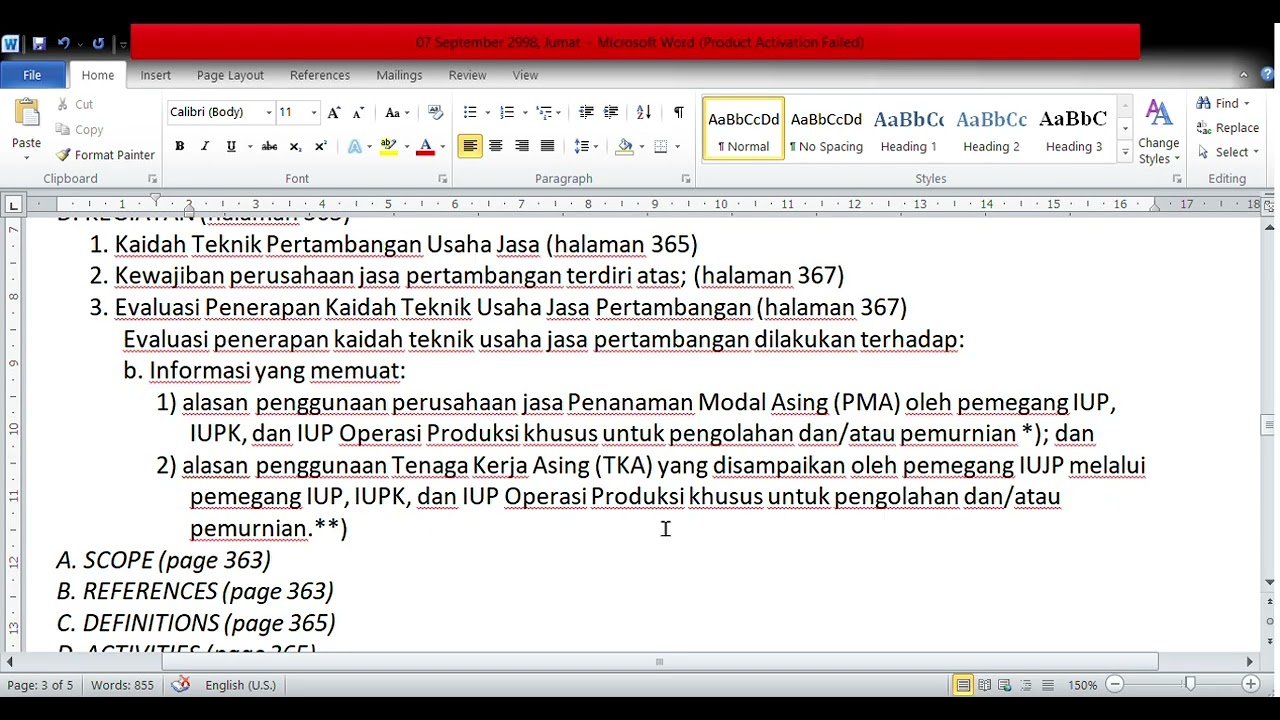
Task: Click Replace in the Editing group
Action: (1228, 128)
